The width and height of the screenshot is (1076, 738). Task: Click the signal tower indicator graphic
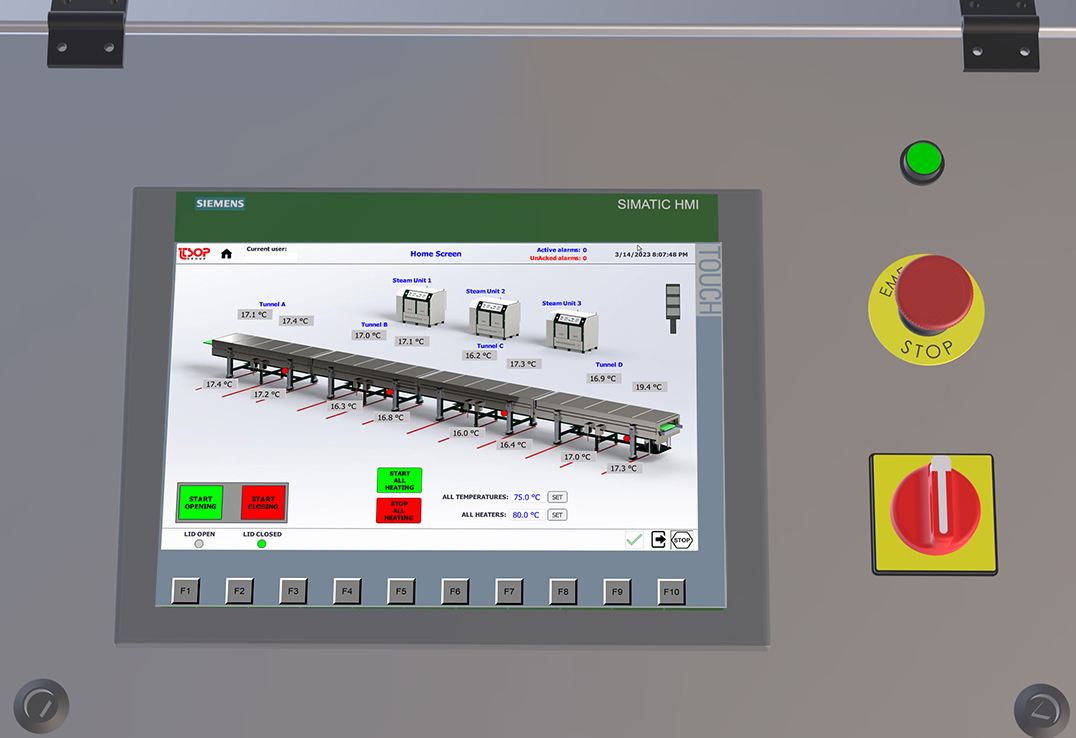tap(671, 299)
